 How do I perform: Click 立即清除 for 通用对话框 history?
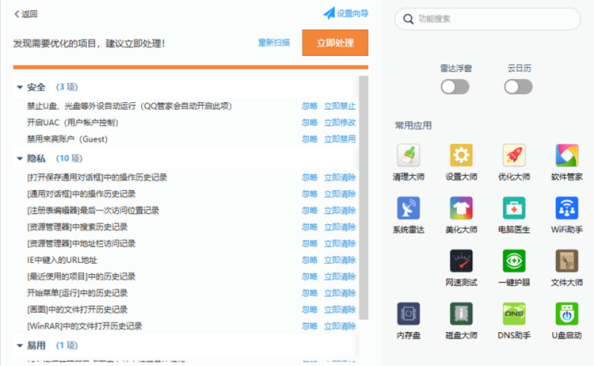(340, 194)
